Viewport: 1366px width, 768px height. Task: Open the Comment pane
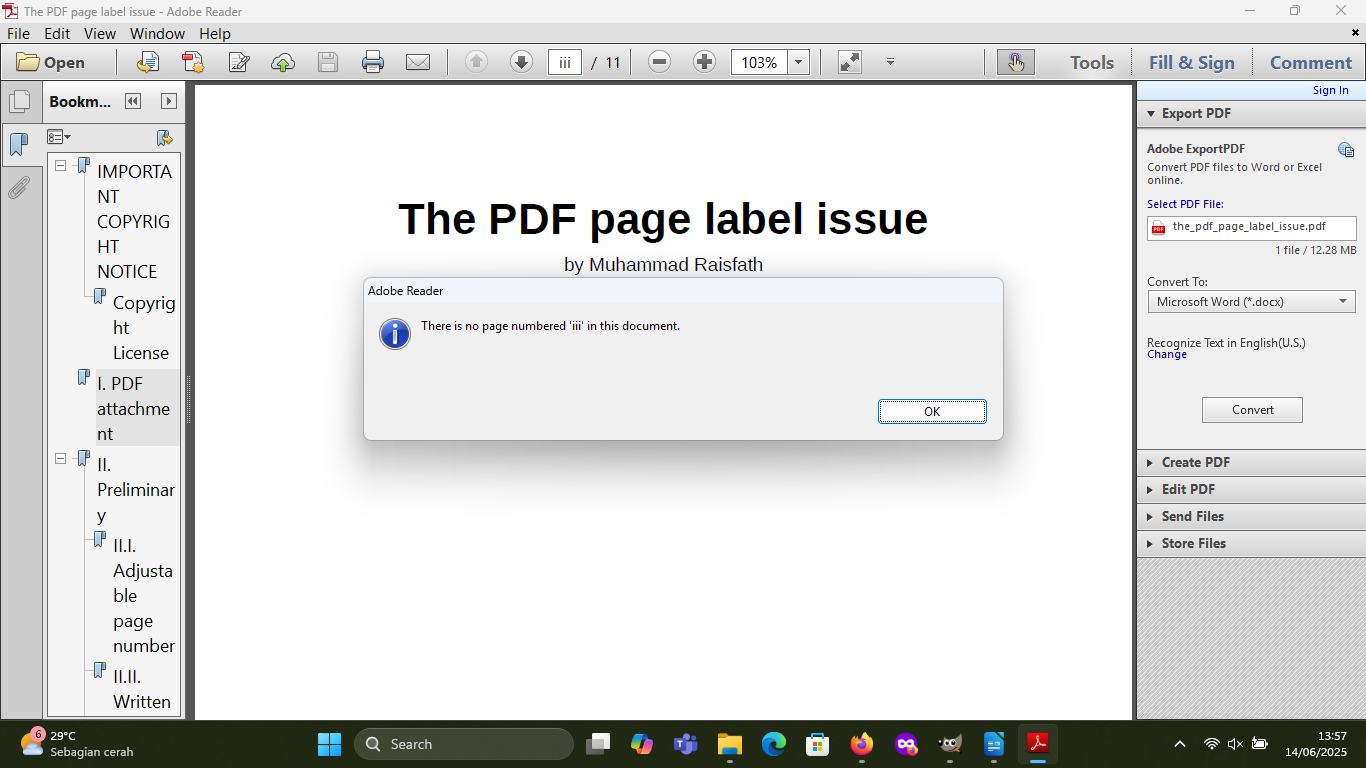pos(1311,62)
